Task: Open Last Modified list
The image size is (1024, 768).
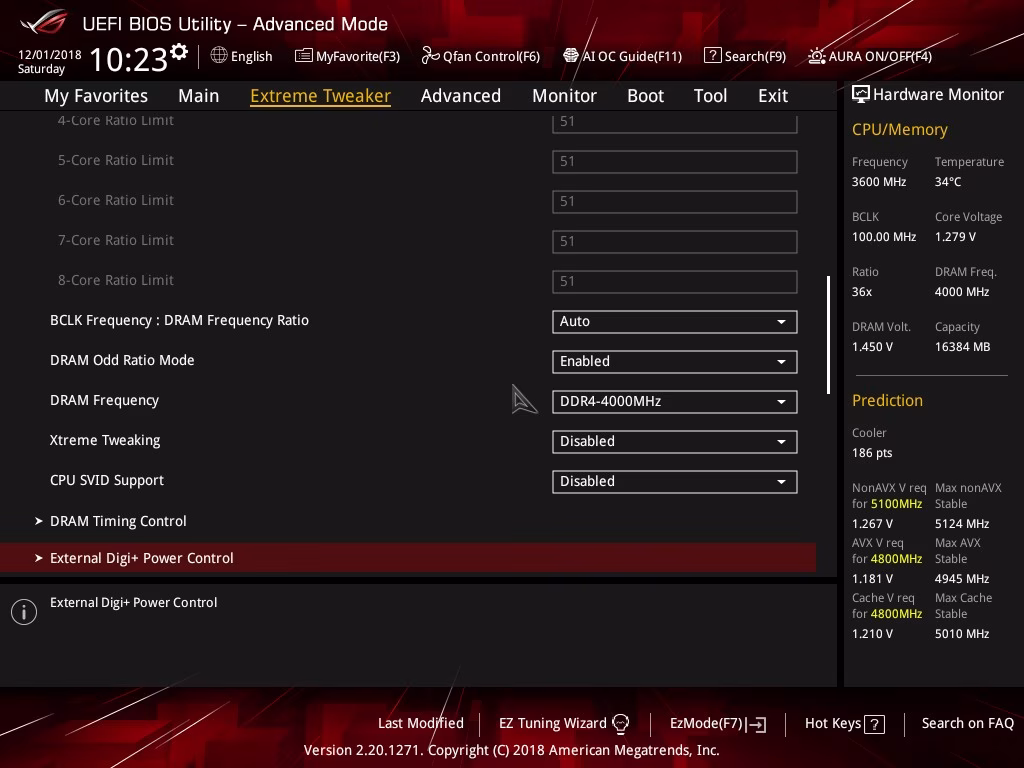Action: point(421,723)
